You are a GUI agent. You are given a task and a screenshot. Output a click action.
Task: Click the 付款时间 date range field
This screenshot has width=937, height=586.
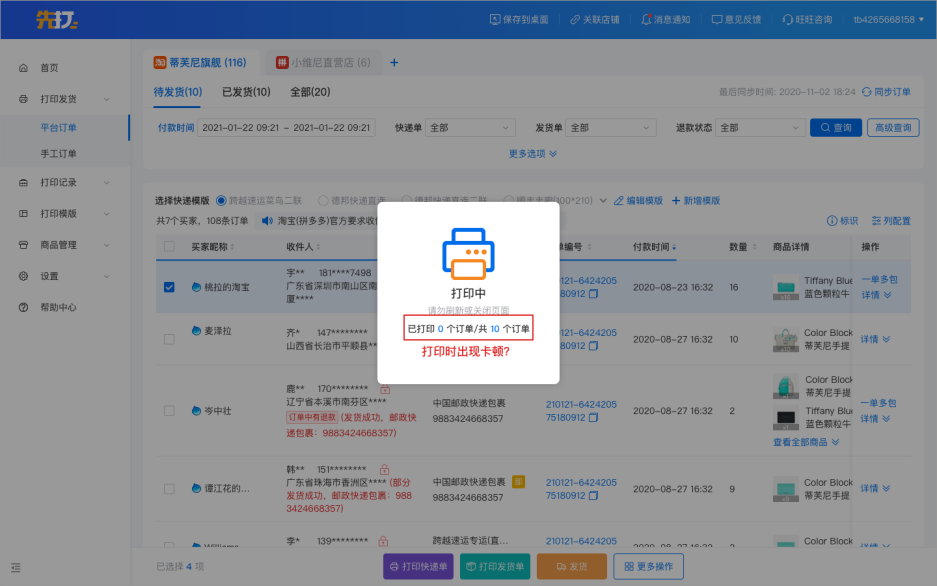[286, 128]
